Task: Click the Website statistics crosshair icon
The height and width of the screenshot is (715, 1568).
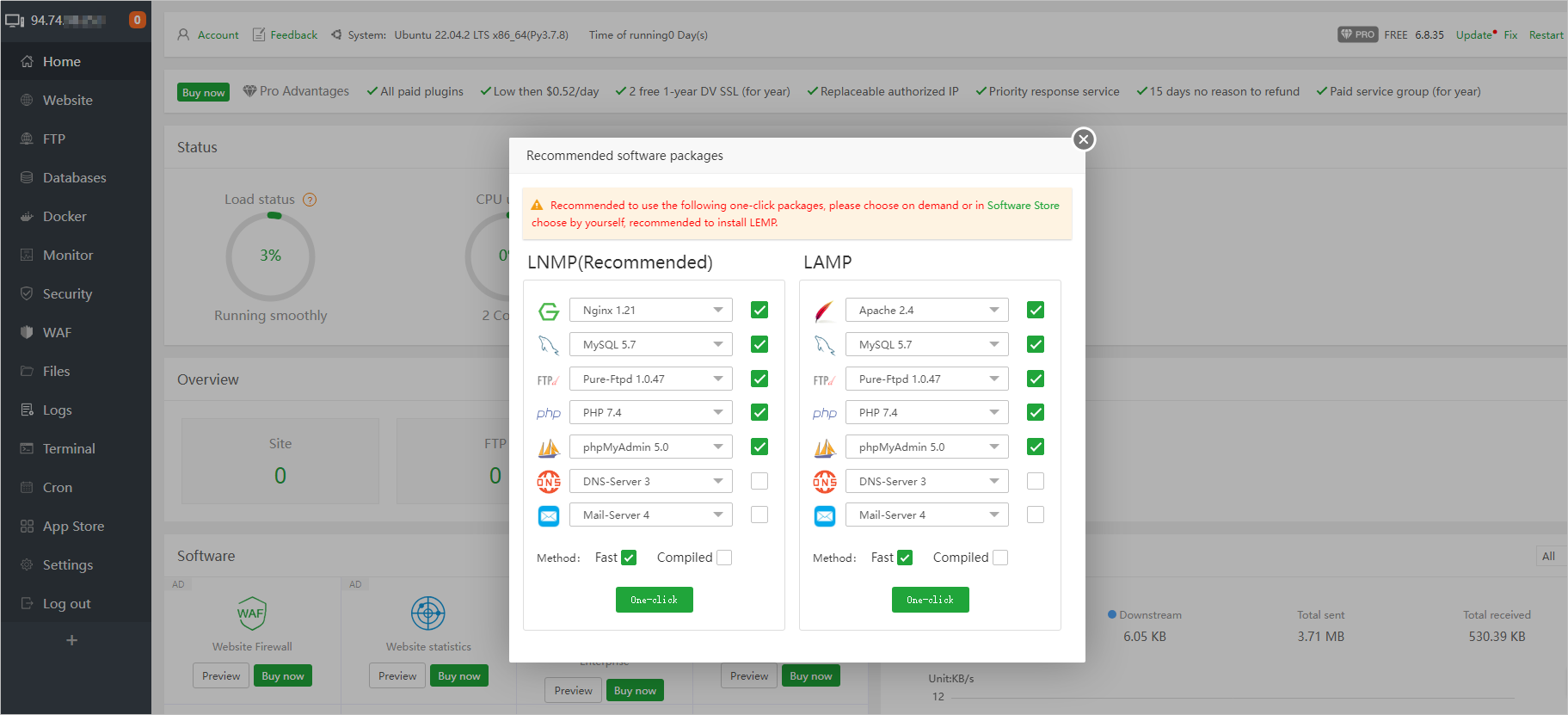Action: pyautogui.click(x=428, y=613)
